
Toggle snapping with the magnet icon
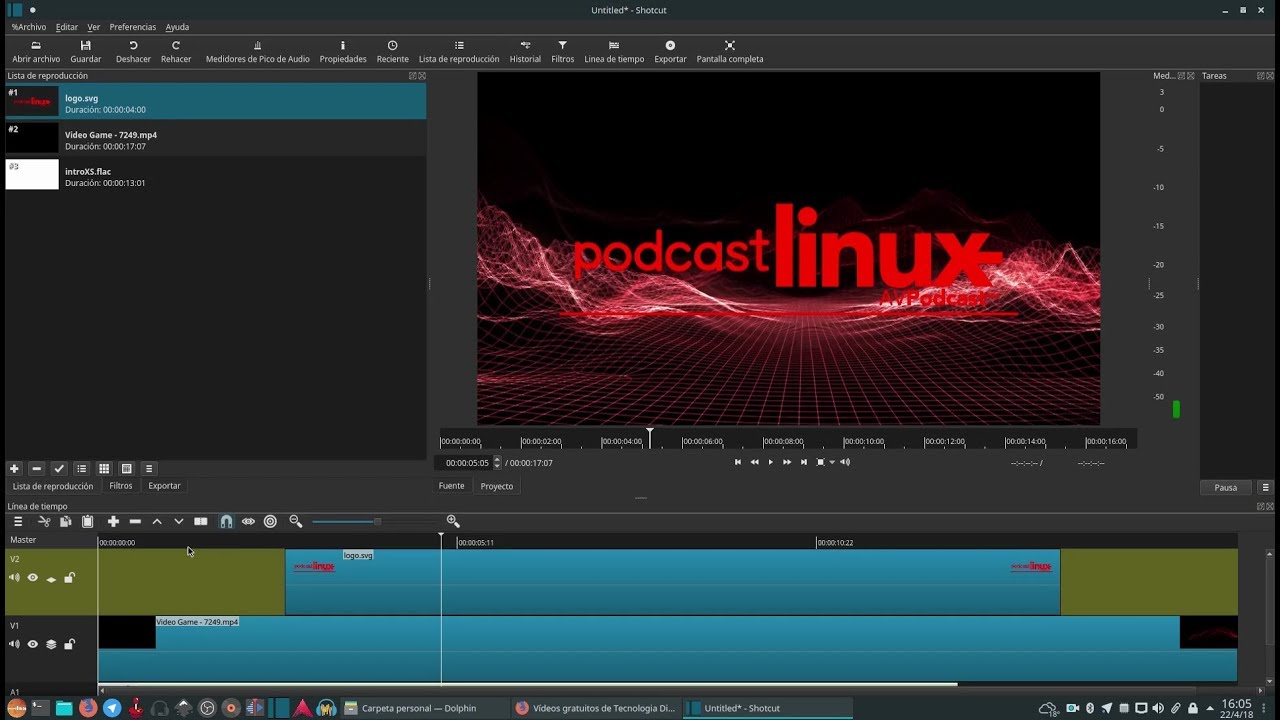click(226, 521)
